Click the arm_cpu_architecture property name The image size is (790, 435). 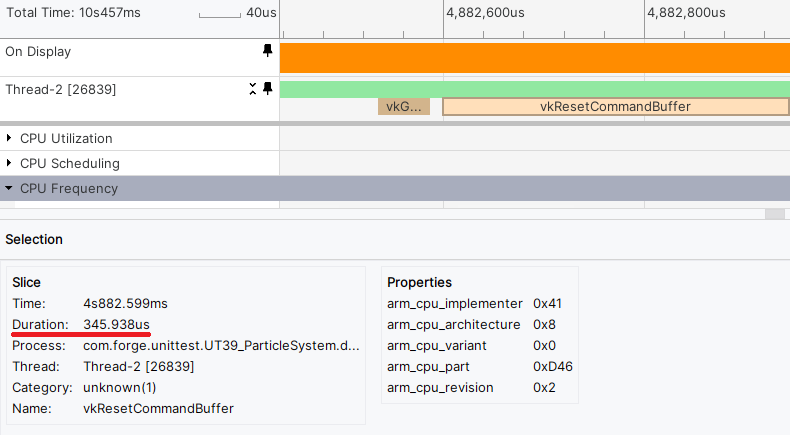point(453,324)
